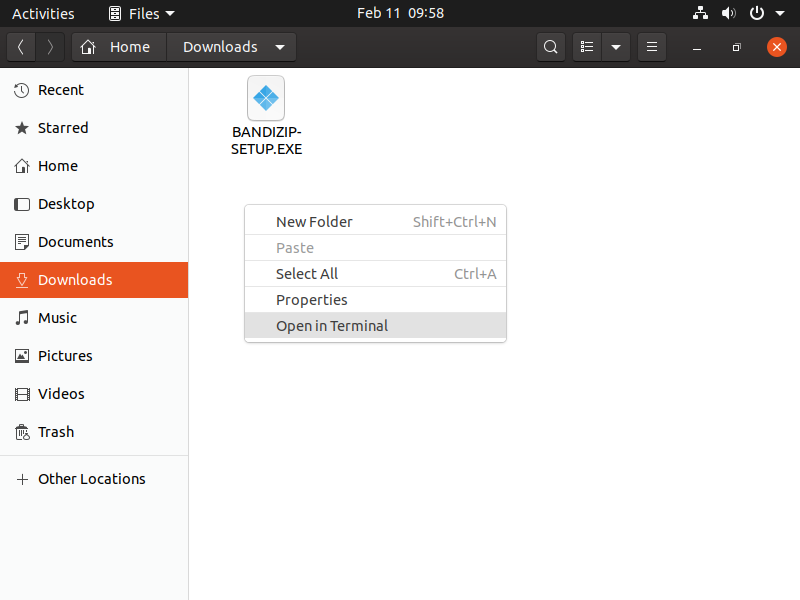This screenshot has height=600, width=800.
Task: Choose Select All in context menu
Action: (307, 274)
